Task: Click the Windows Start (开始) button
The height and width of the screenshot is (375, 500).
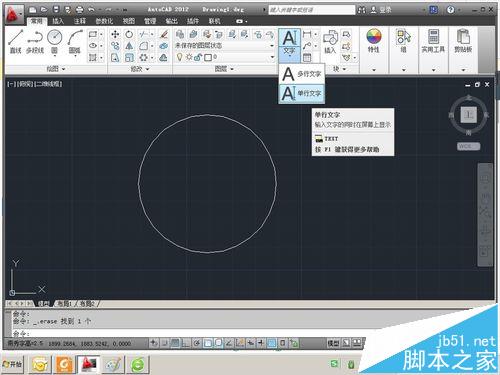Action: 12,364
